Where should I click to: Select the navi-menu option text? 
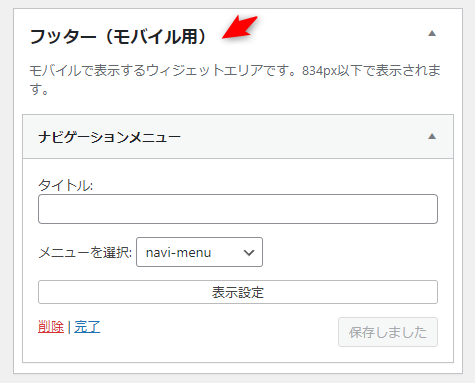point(178,253)
